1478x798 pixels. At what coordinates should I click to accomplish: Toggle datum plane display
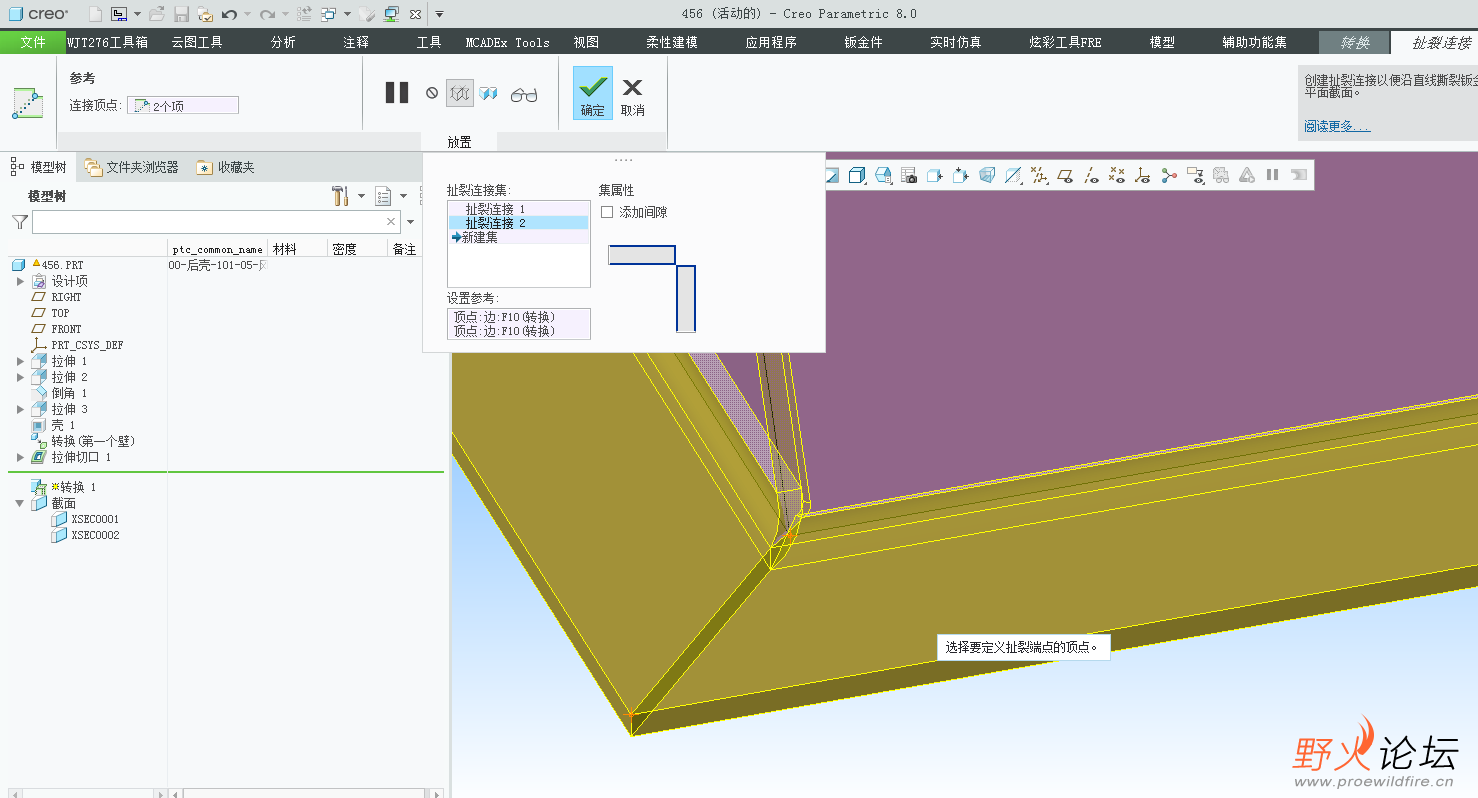pyautogui.click(x=1065, y=176)
